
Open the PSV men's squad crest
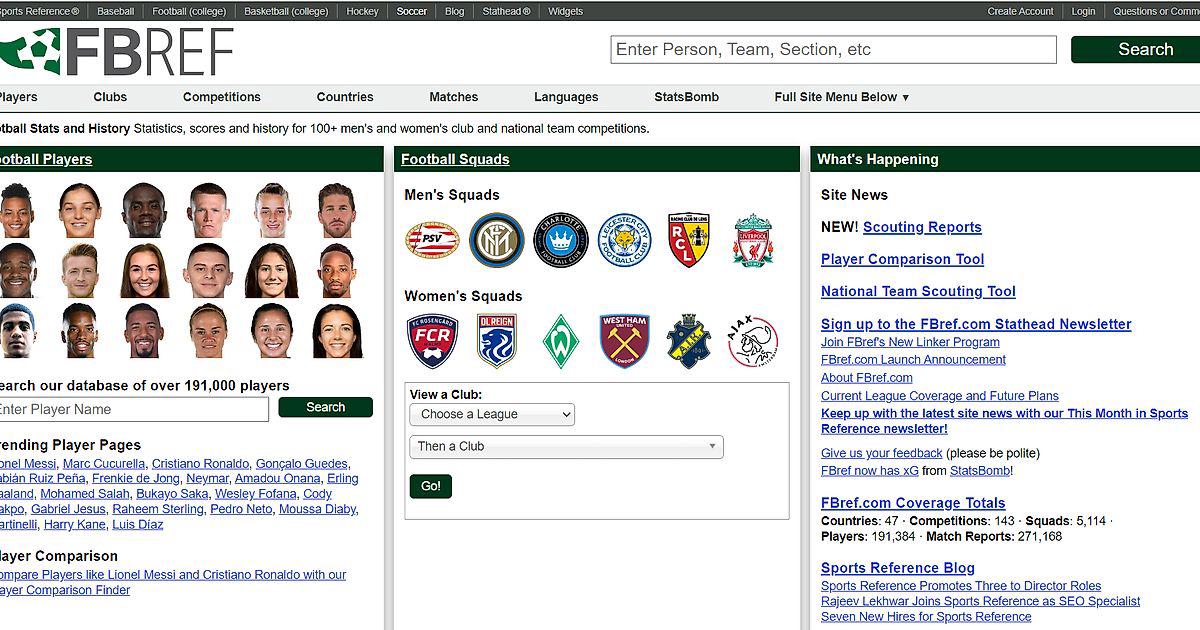(x=431, y=240)
